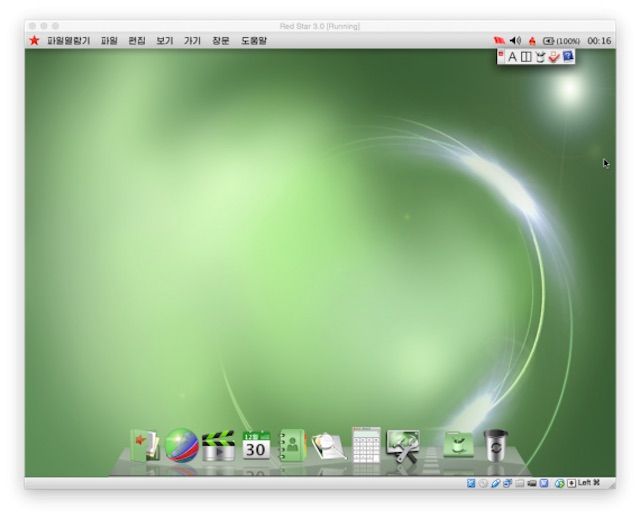This screenshot has height=518, width=640.
Task: Click VirtualBox mouse integration status icon
Action: 560,484
